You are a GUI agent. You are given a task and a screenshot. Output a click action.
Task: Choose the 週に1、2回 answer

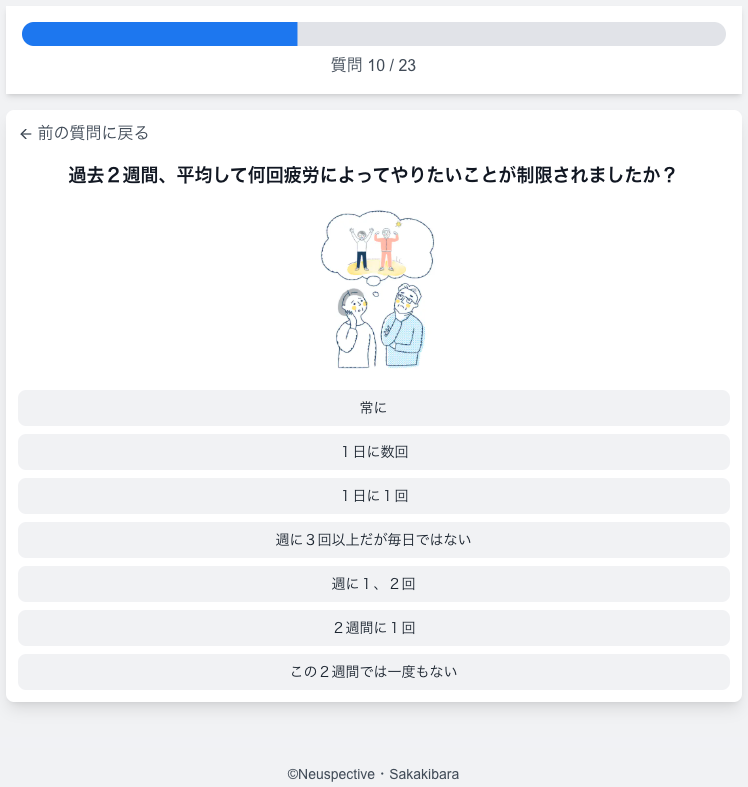click(374, 584)
